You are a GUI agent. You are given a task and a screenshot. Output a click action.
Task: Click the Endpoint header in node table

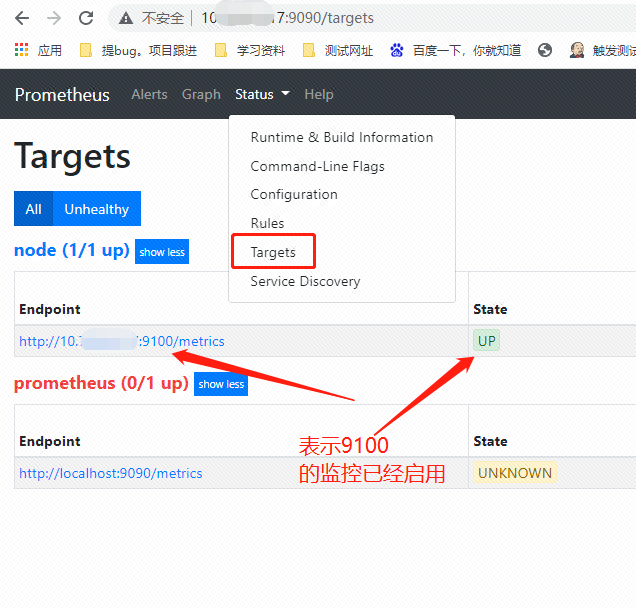pyautogui.click(x=50, y=309)
